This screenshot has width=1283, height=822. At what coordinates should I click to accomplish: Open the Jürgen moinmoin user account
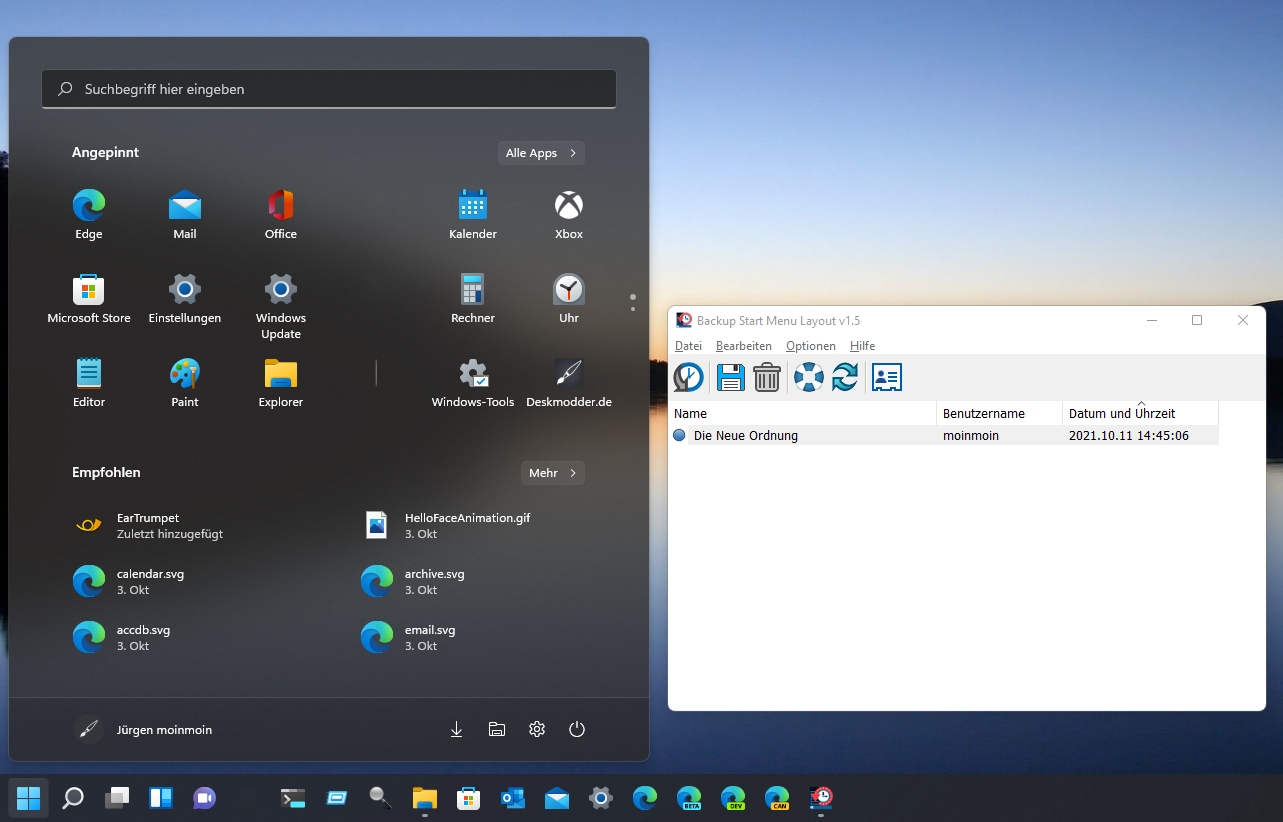click(x=143, y=730)
